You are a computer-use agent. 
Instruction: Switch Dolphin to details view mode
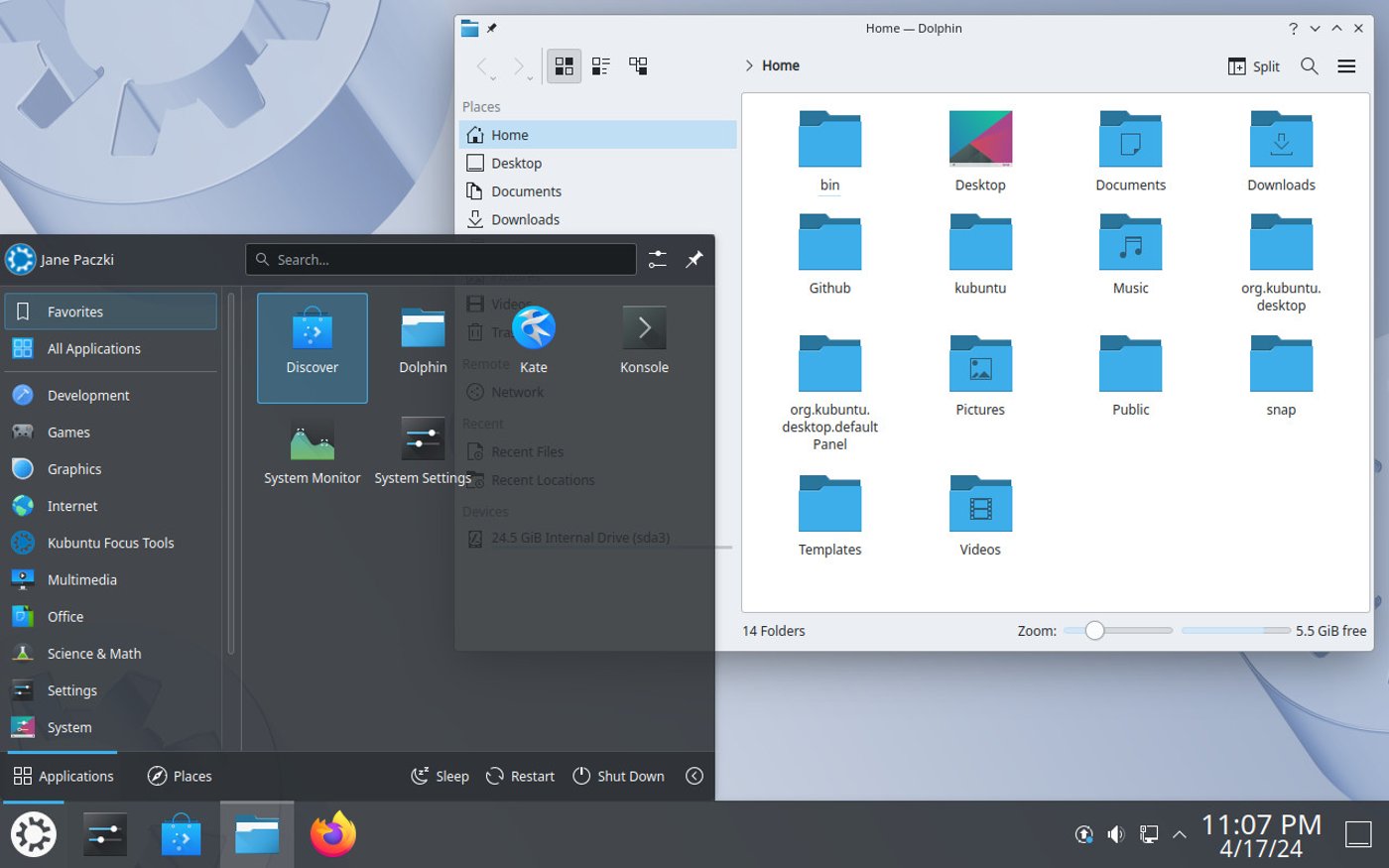599,65
